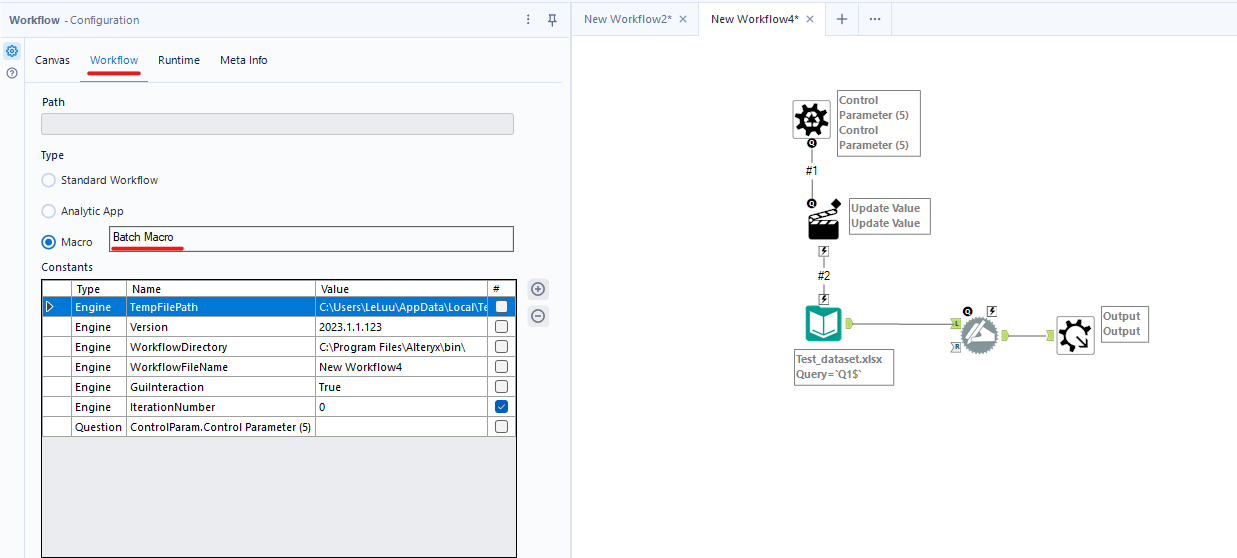Select the Join tool on canvas

[980, 335]
